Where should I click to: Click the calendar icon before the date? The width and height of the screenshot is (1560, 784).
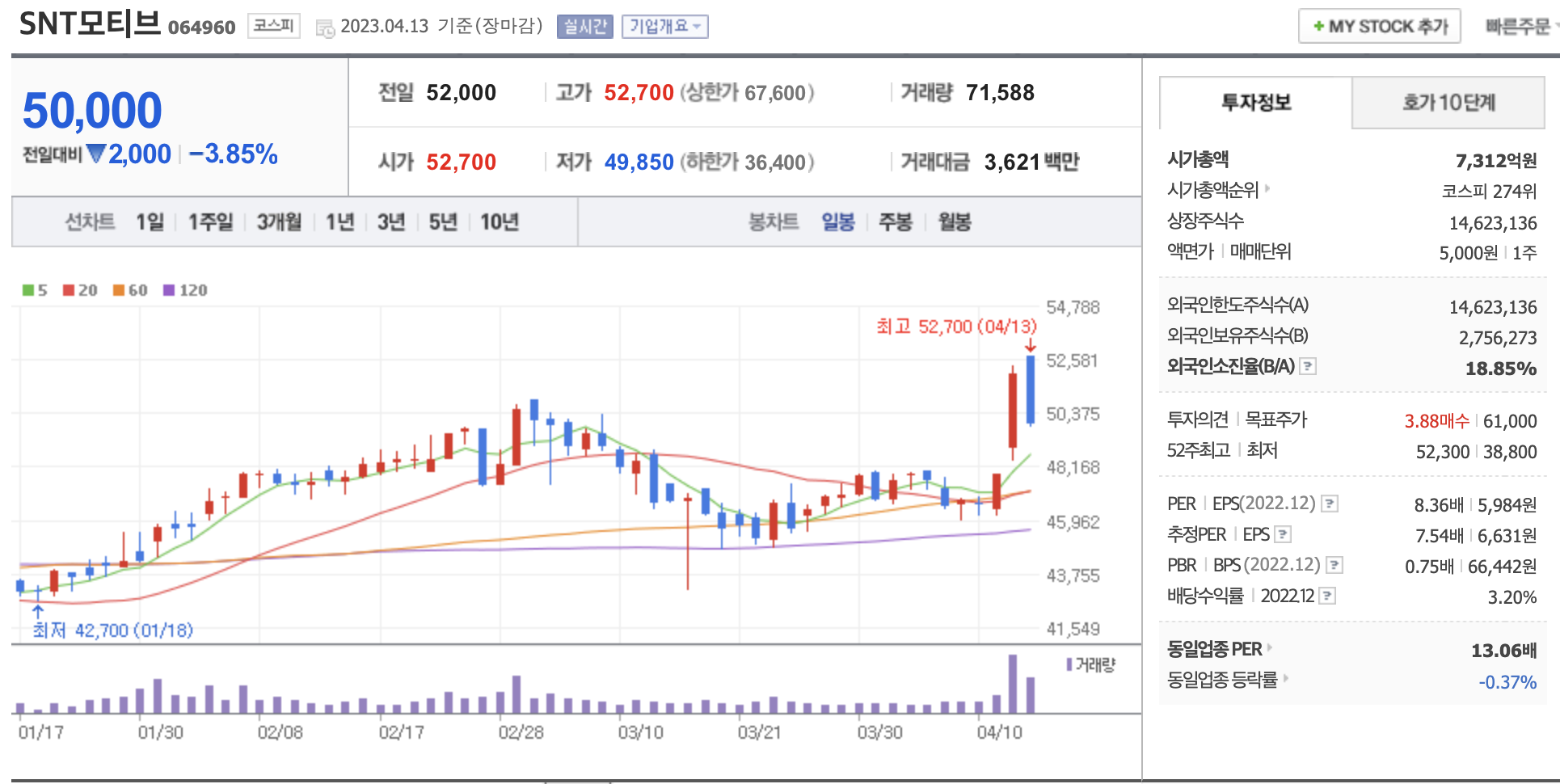pyautogui.click(x=325, y=28)
